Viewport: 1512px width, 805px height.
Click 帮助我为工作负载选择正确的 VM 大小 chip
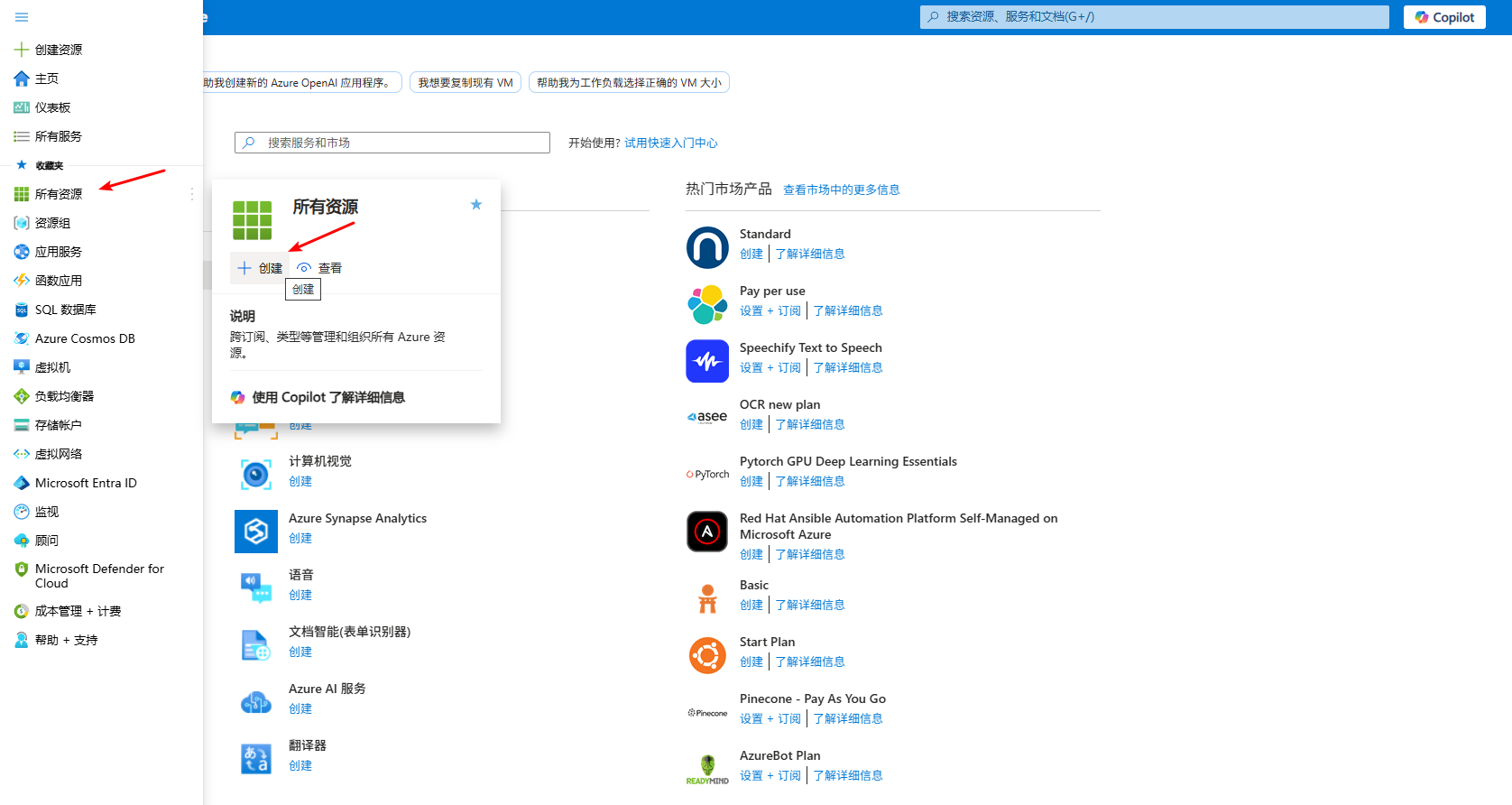[x=629, y=82]
